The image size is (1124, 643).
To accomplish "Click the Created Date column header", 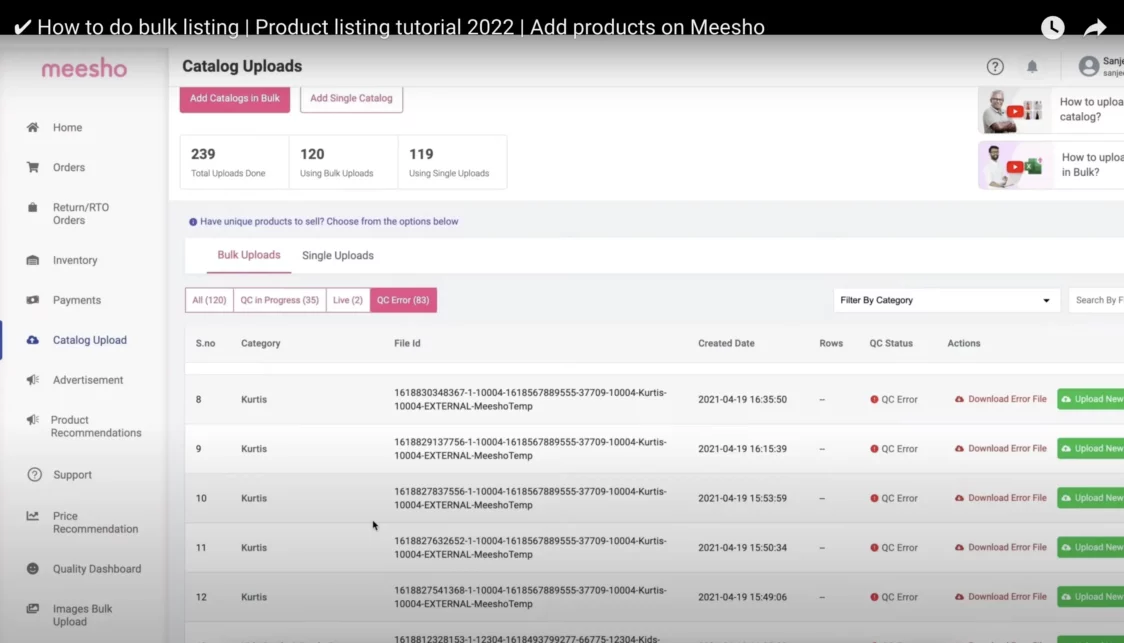I will click(x=726, y=343).
